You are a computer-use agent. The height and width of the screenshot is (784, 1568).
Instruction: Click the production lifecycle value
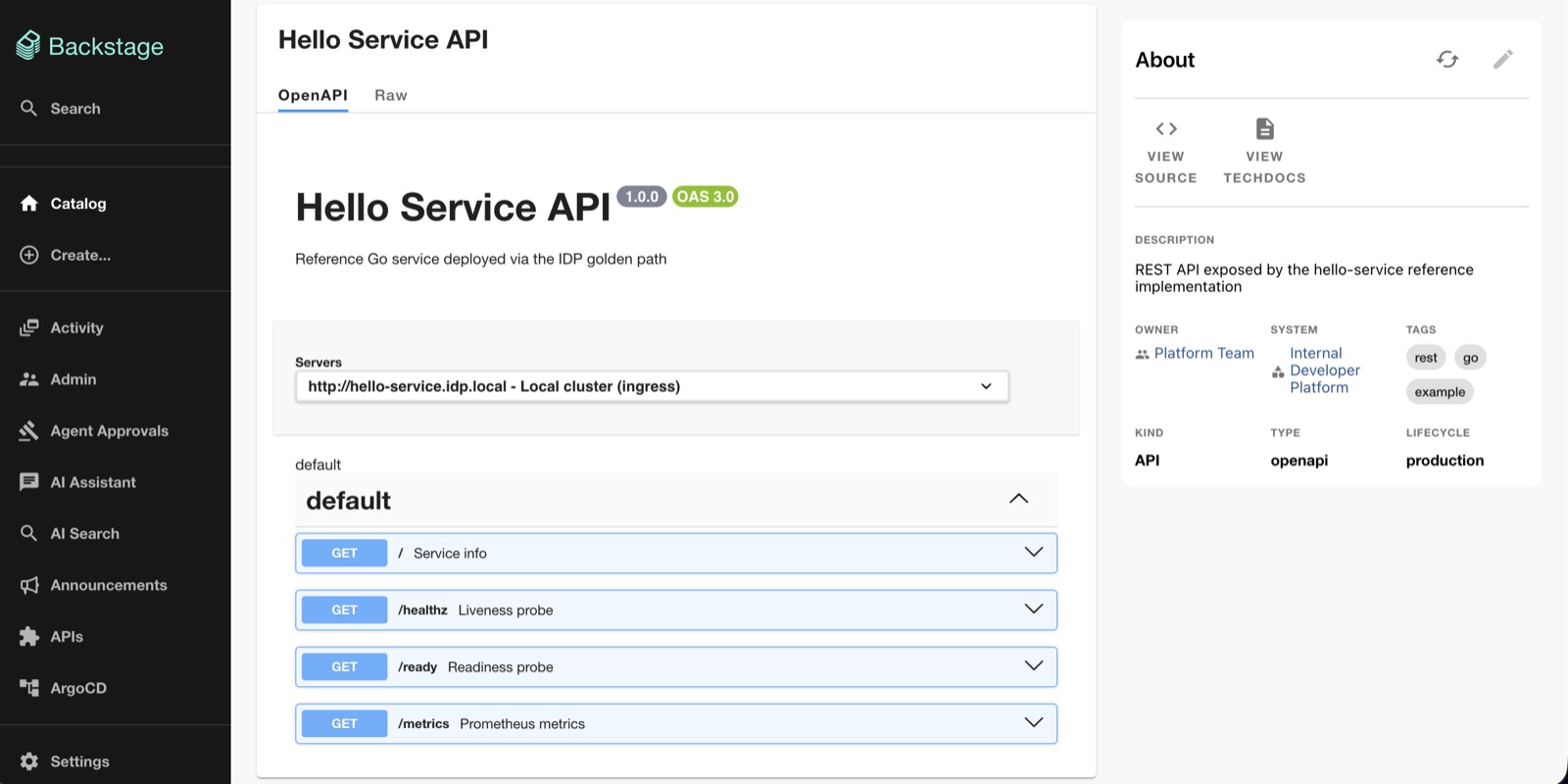[x=1445, y=461]
